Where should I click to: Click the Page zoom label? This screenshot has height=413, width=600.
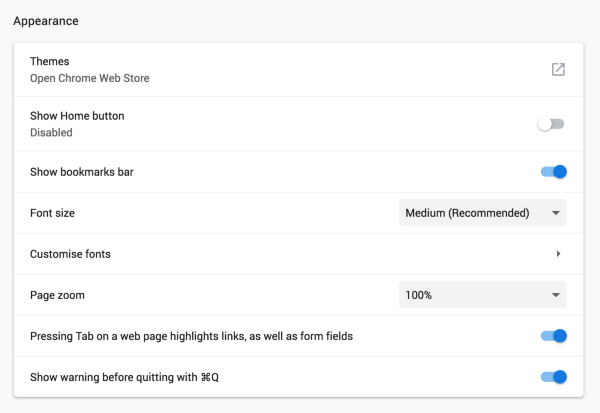pos(58,295)
